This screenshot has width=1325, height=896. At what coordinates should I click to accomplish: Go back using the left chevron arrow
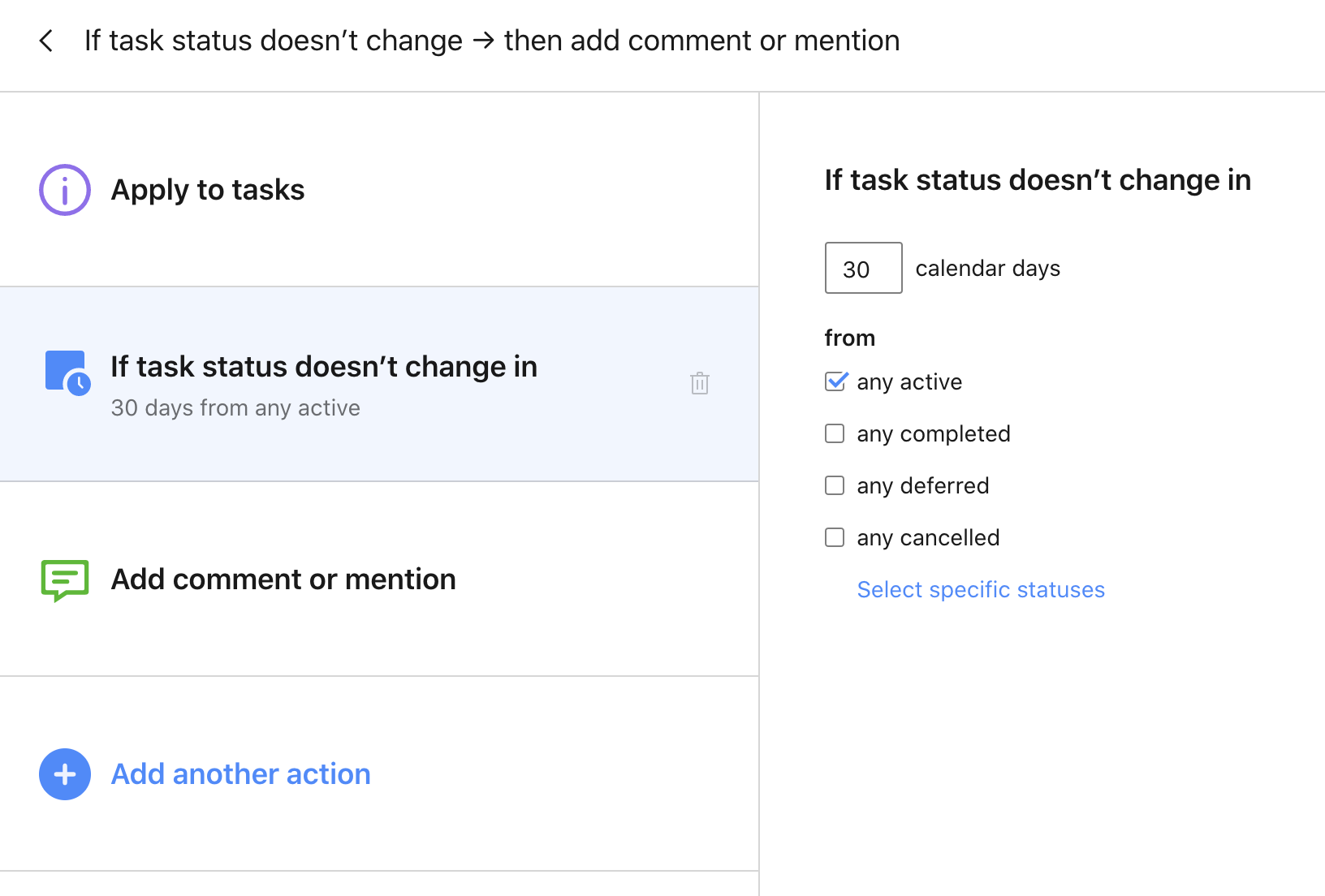click(x=46, y=41)
